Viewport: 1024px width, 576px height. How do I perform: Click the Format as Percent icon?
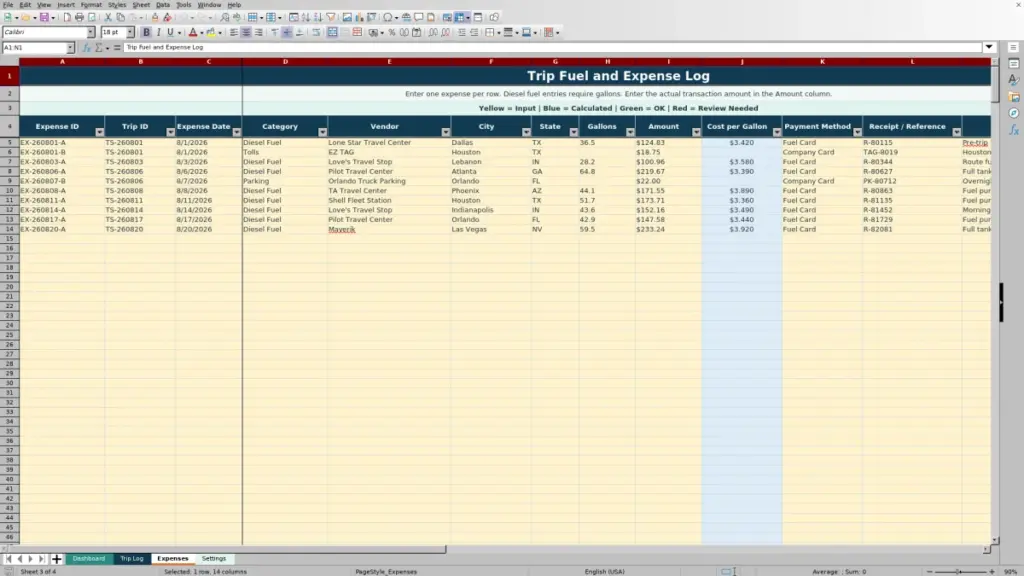click(392, 33)
